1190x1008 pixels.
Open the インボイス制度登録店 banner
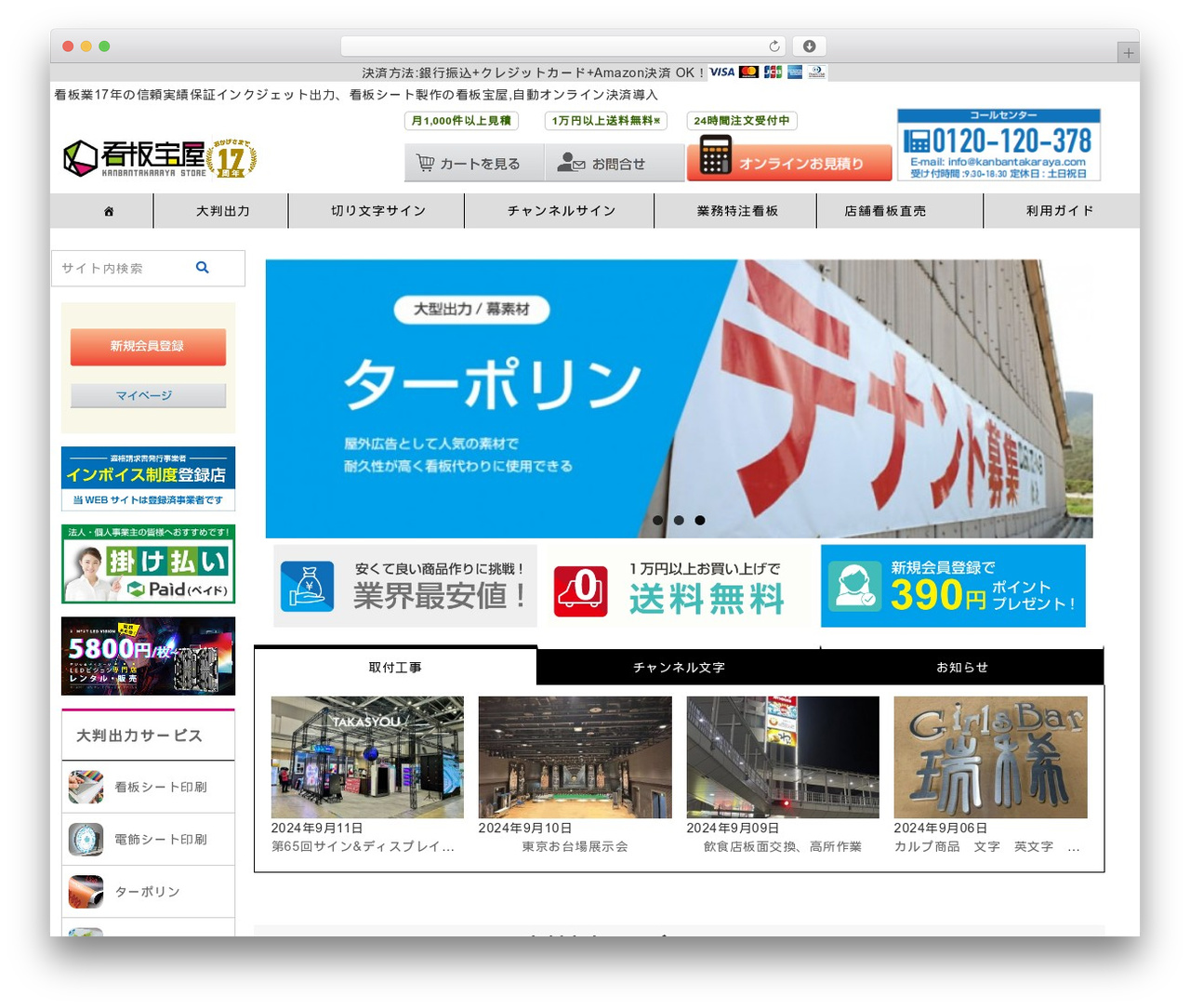tap(148, 478)
